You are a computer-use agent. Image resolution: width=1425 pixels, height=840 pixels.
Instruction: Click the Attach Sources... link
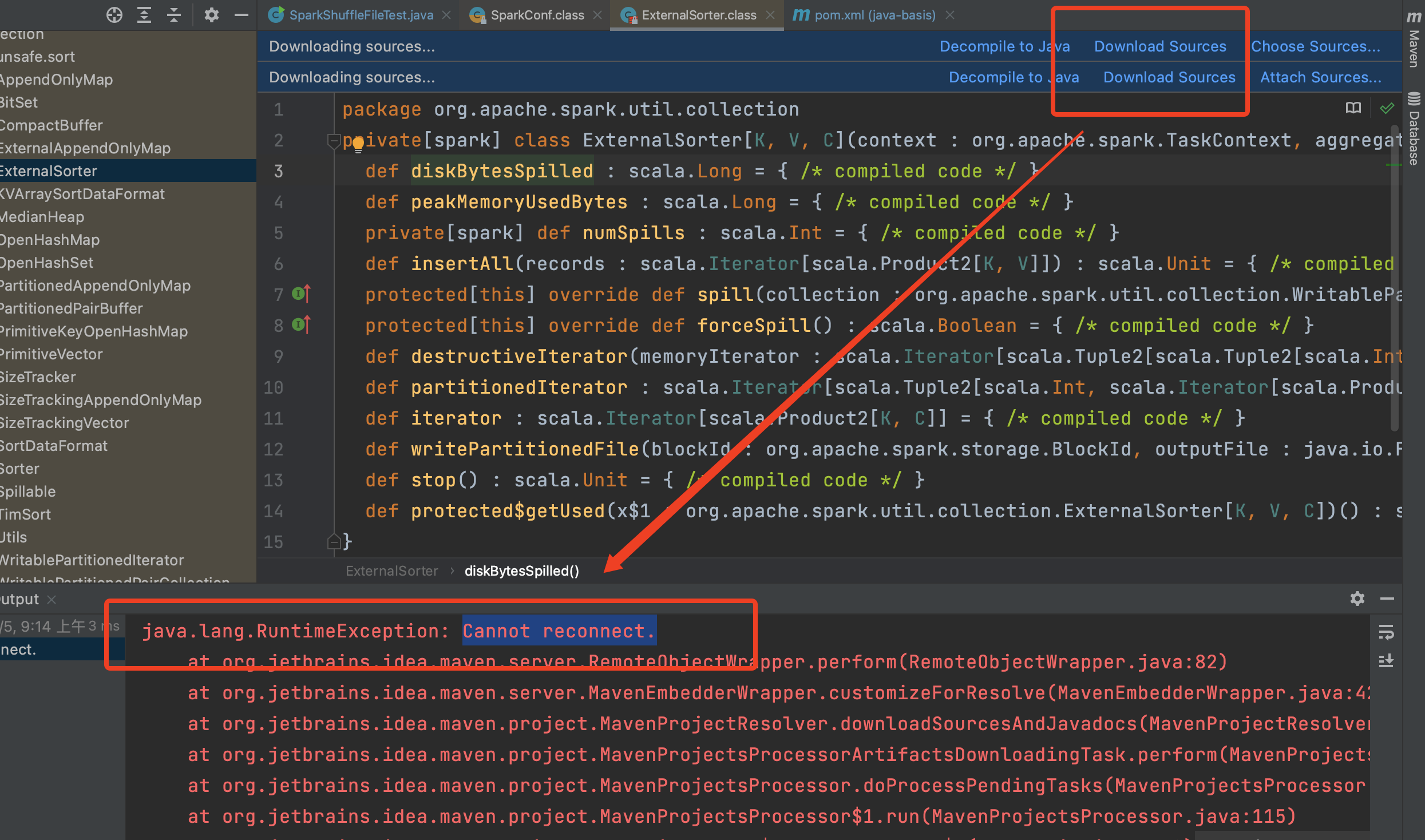[1320, 77]
